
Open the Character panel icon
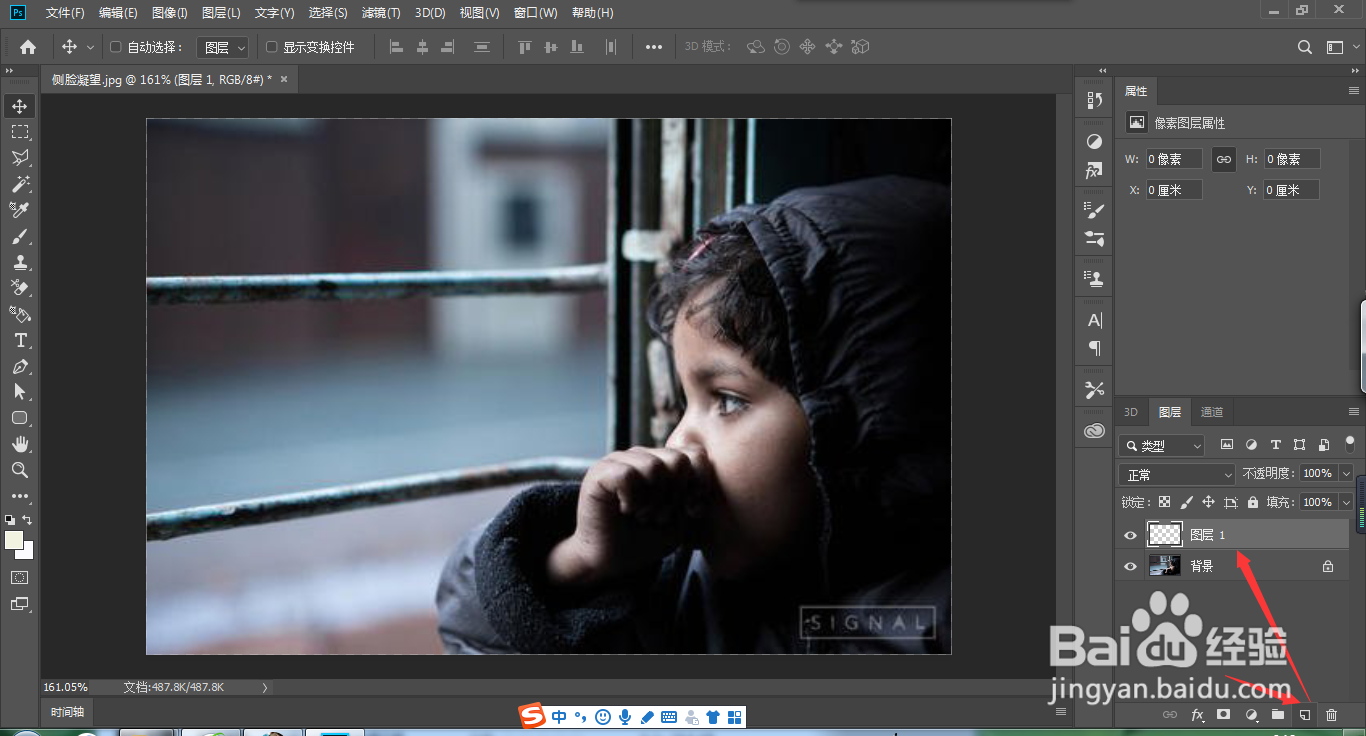tap(1094, 320)
